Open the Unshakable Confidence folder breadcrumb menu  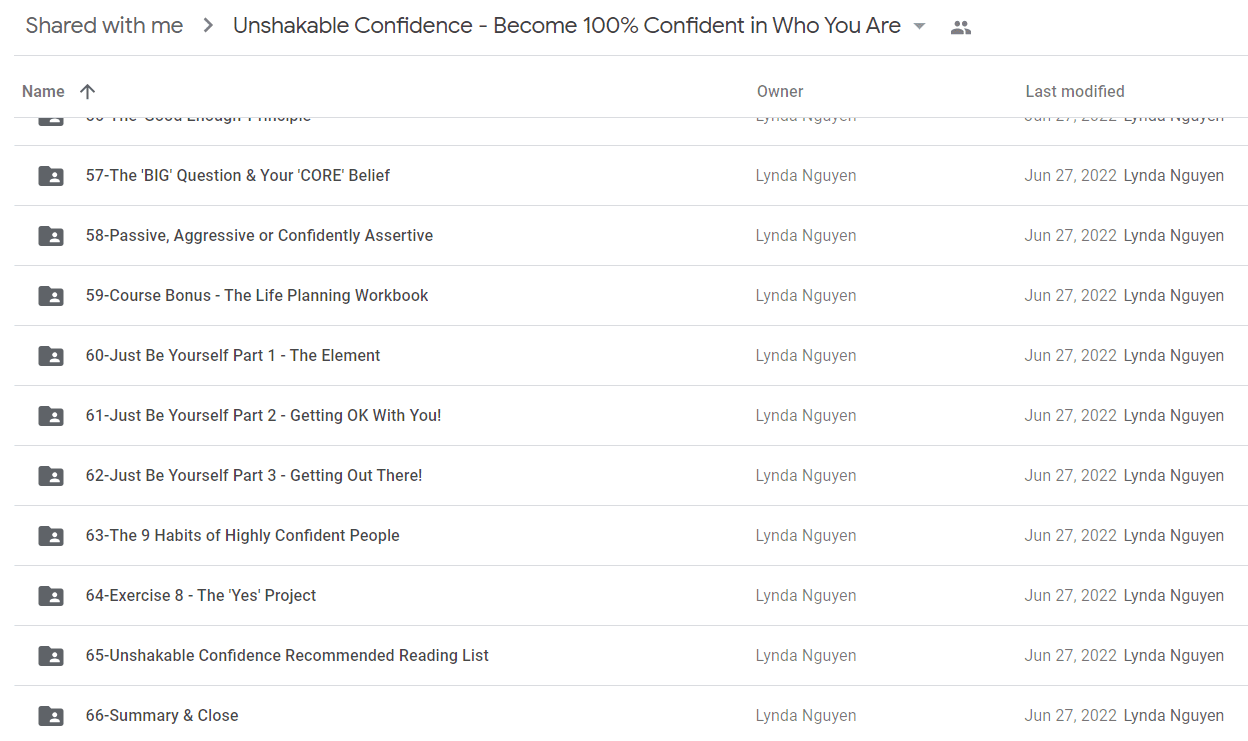pos(580,26)
